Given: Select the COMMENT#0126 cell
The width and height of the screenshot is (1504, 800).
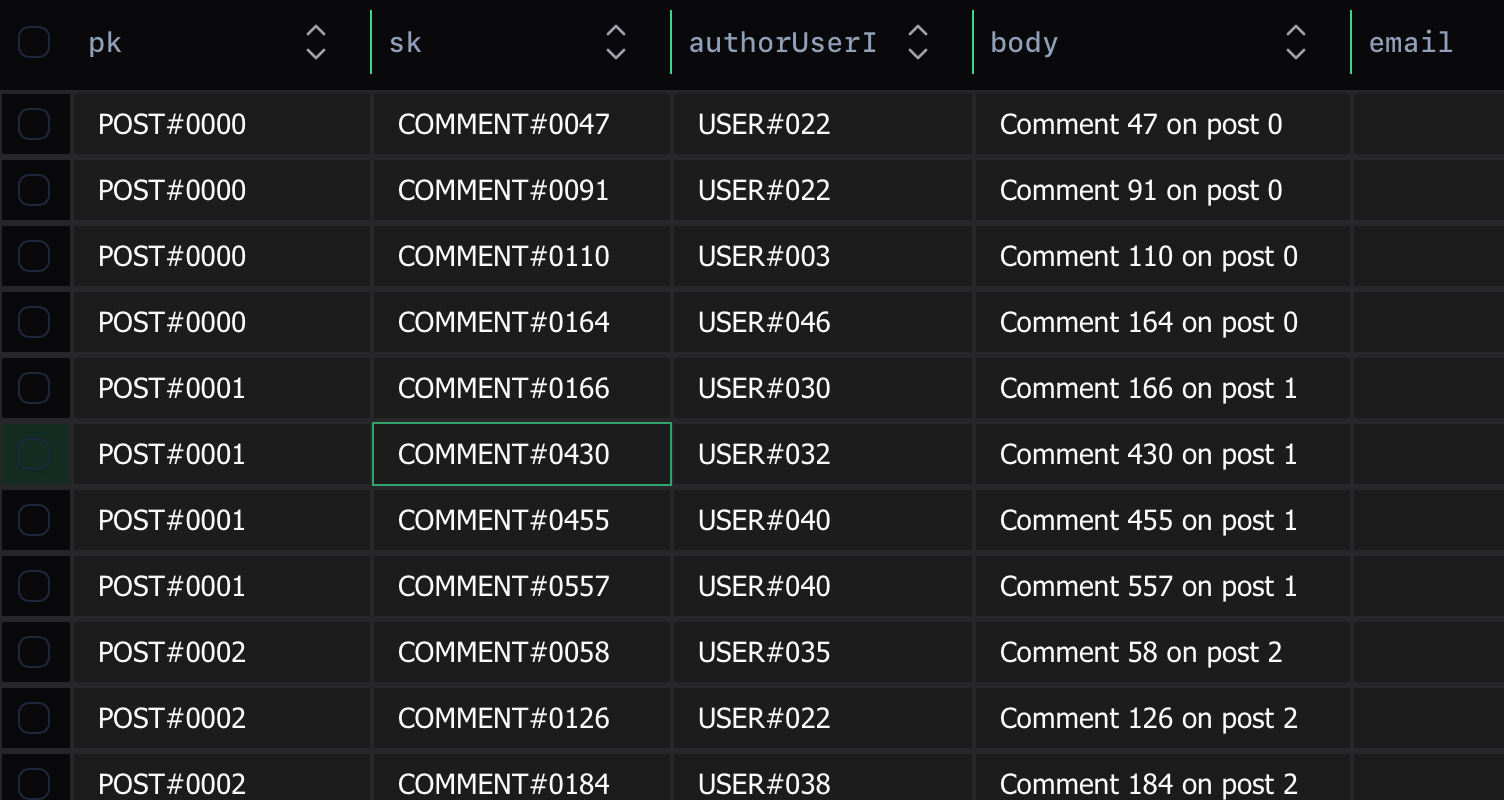Looking at the screenshot, I should pos(522,718).
